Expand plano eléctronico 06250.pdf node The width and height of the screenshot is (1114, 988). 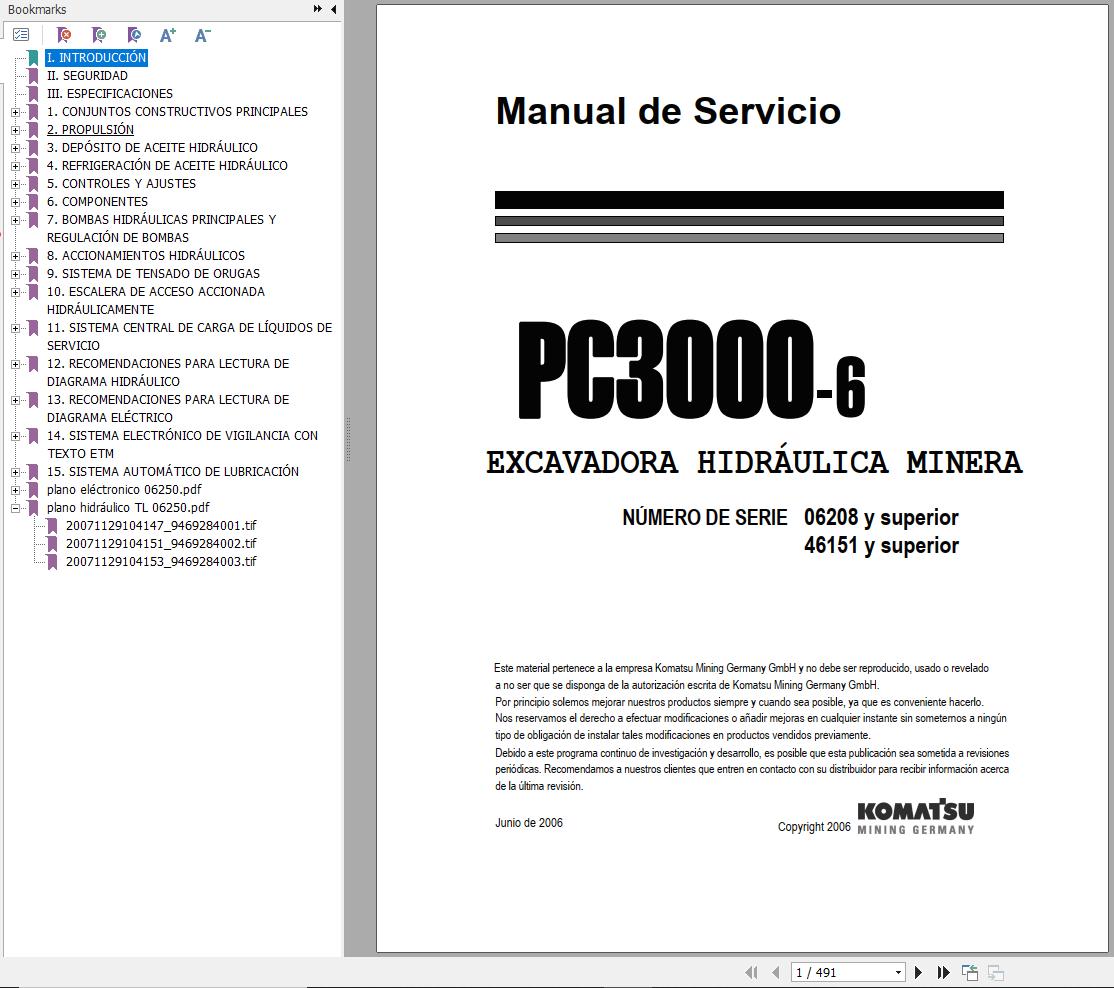[x=16, y=490]
